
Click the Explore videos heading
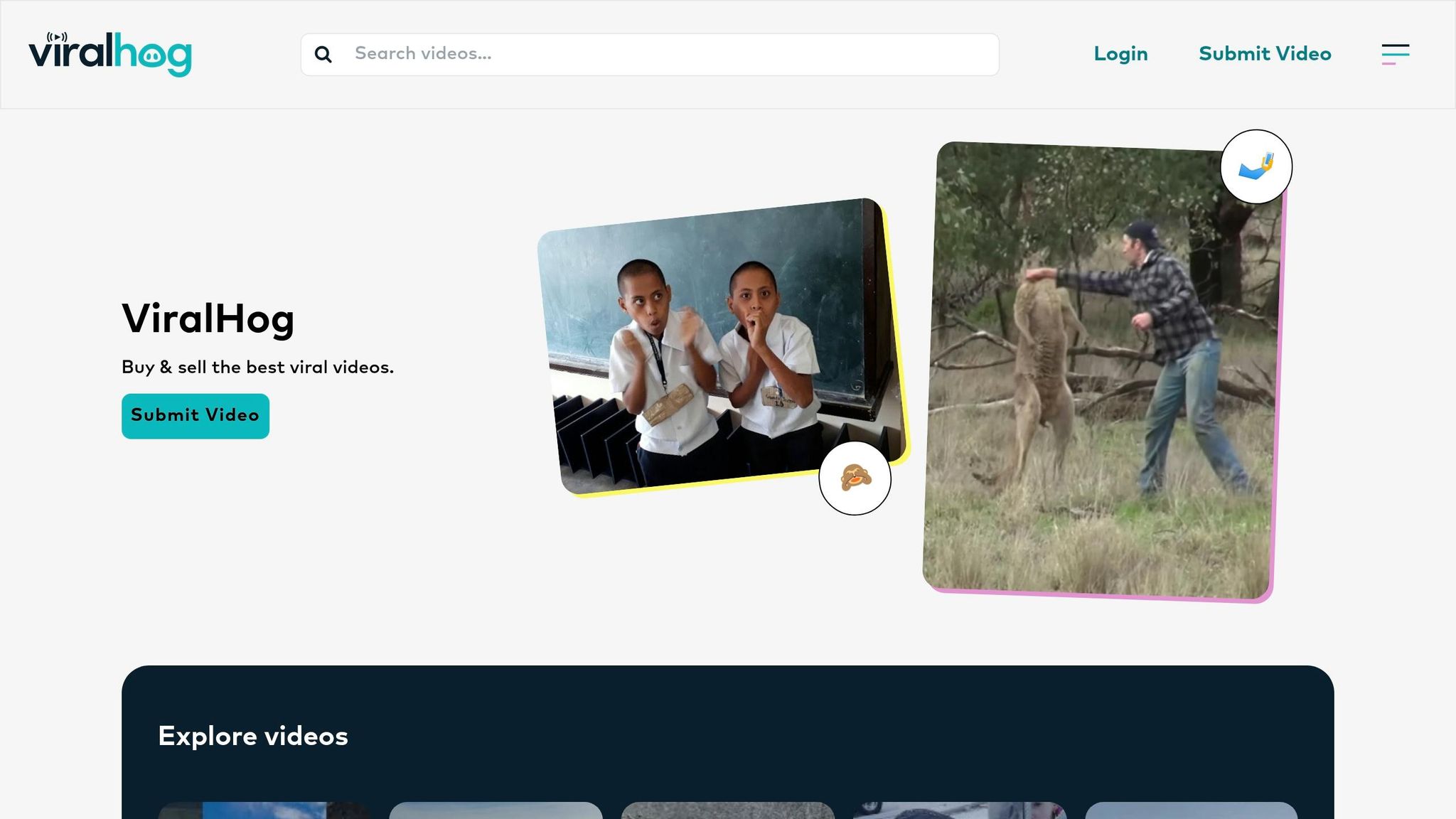(253, 736)
